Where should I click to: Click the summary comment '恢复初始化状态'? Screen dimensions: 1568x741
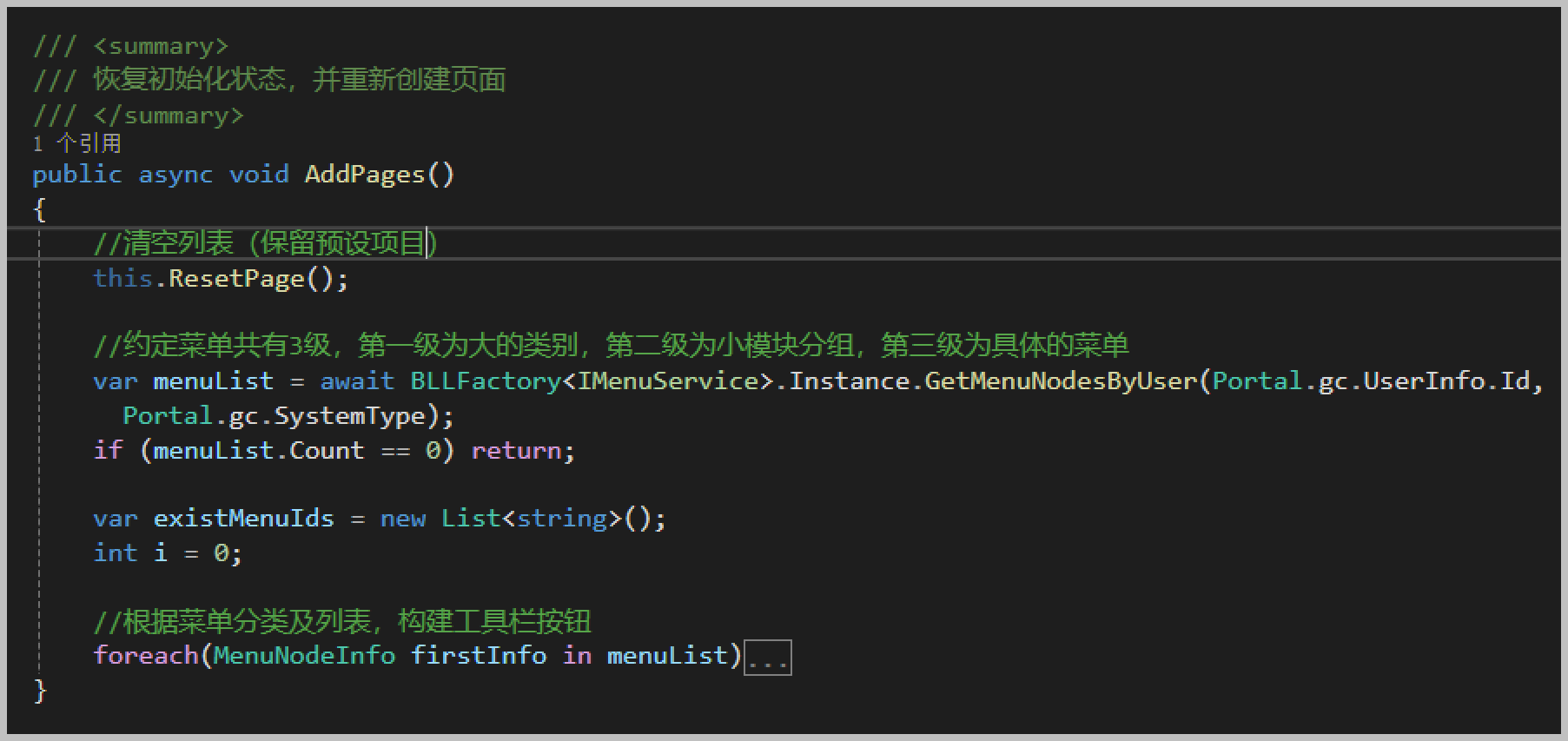point(189,80)
